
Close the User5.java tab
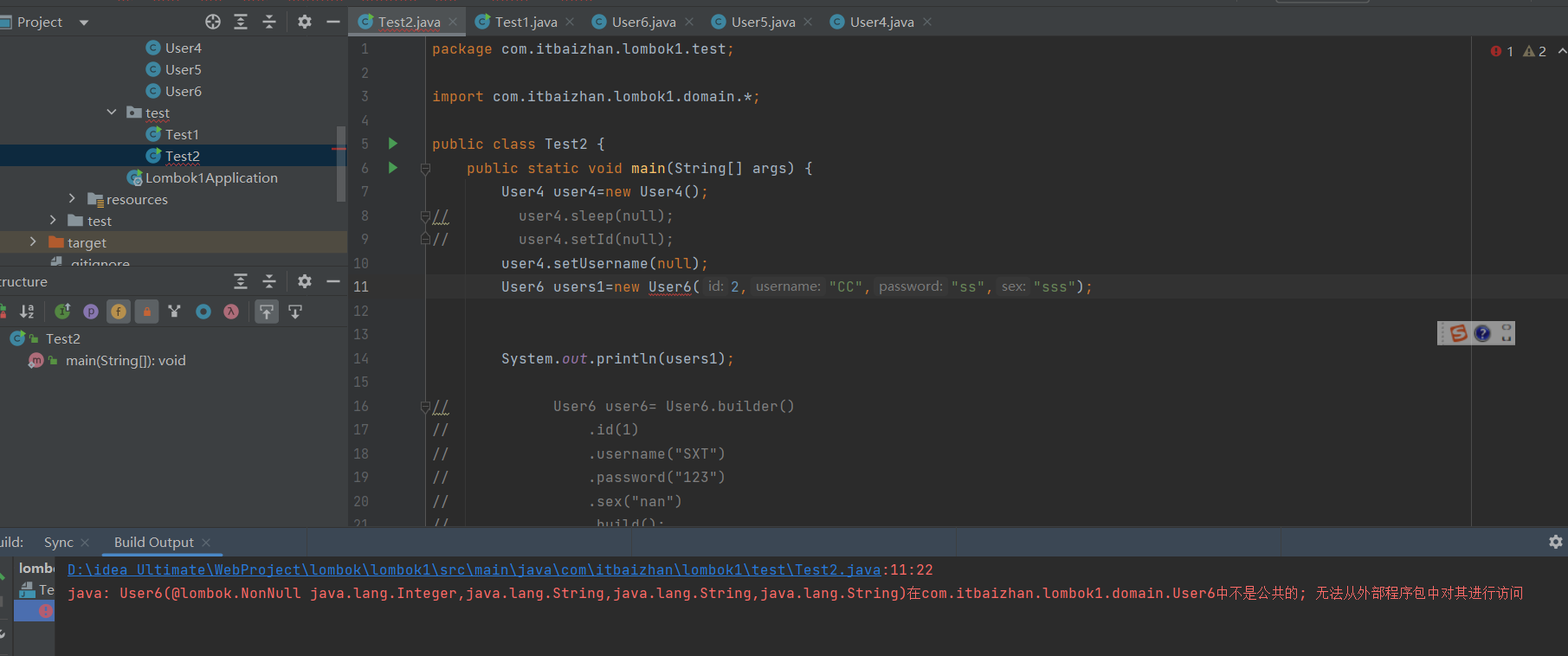click(808, 22)
